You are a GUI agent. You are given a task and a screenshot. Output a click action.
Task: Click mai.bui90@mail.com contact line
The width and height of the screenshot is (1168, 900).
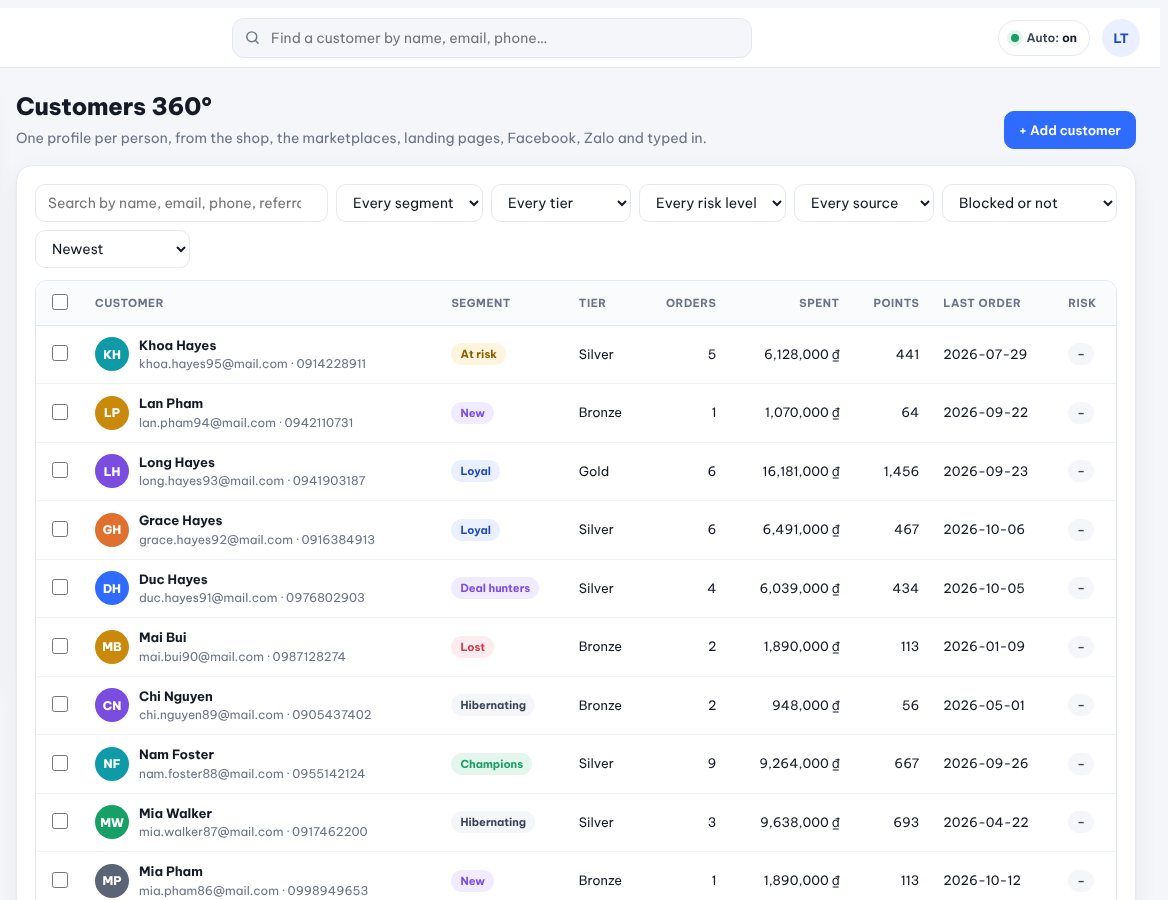[x=242, y=657]
